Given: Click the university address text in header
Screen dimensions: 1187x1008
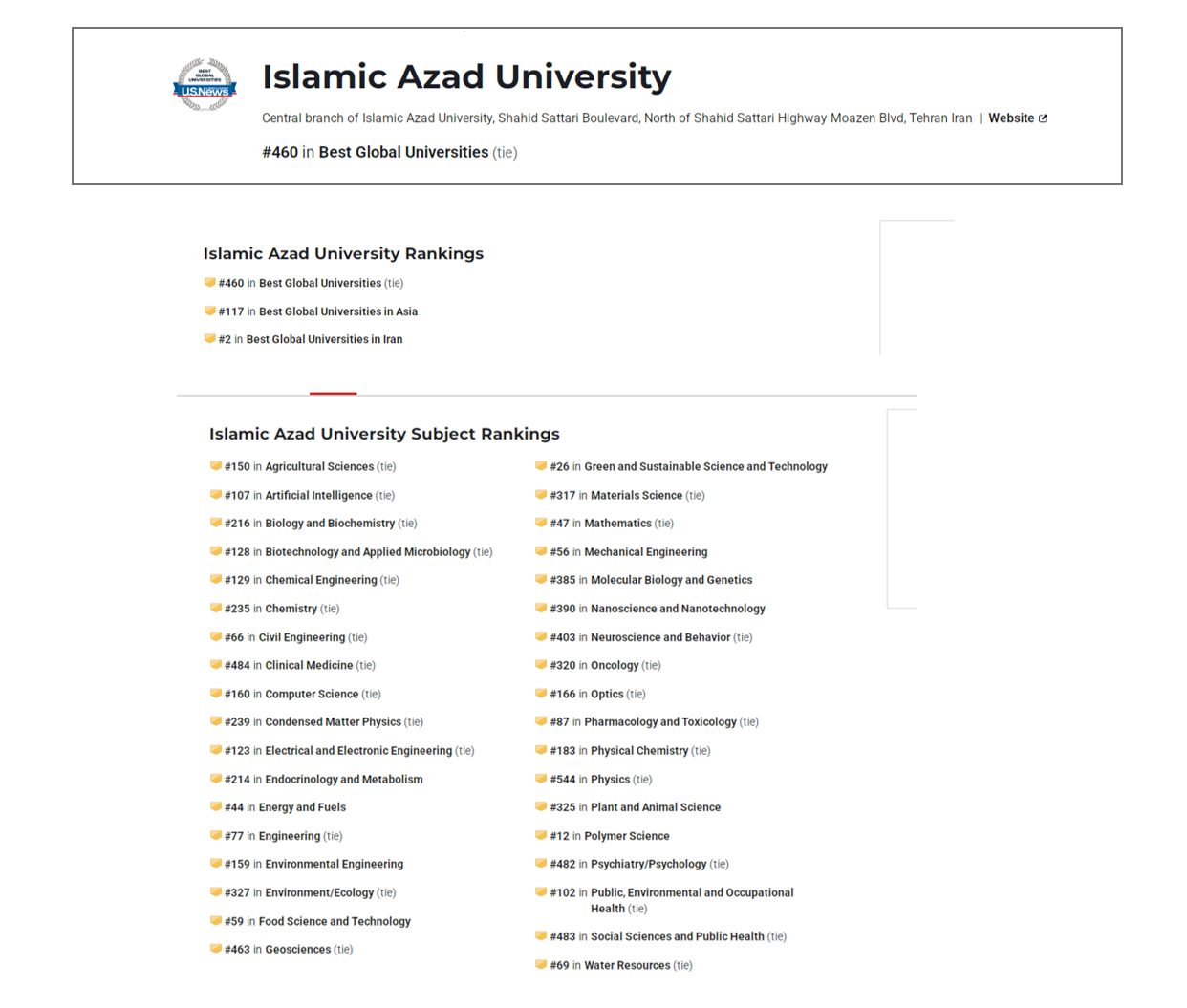Looking at the screenshot, I should tap(617, 118).
